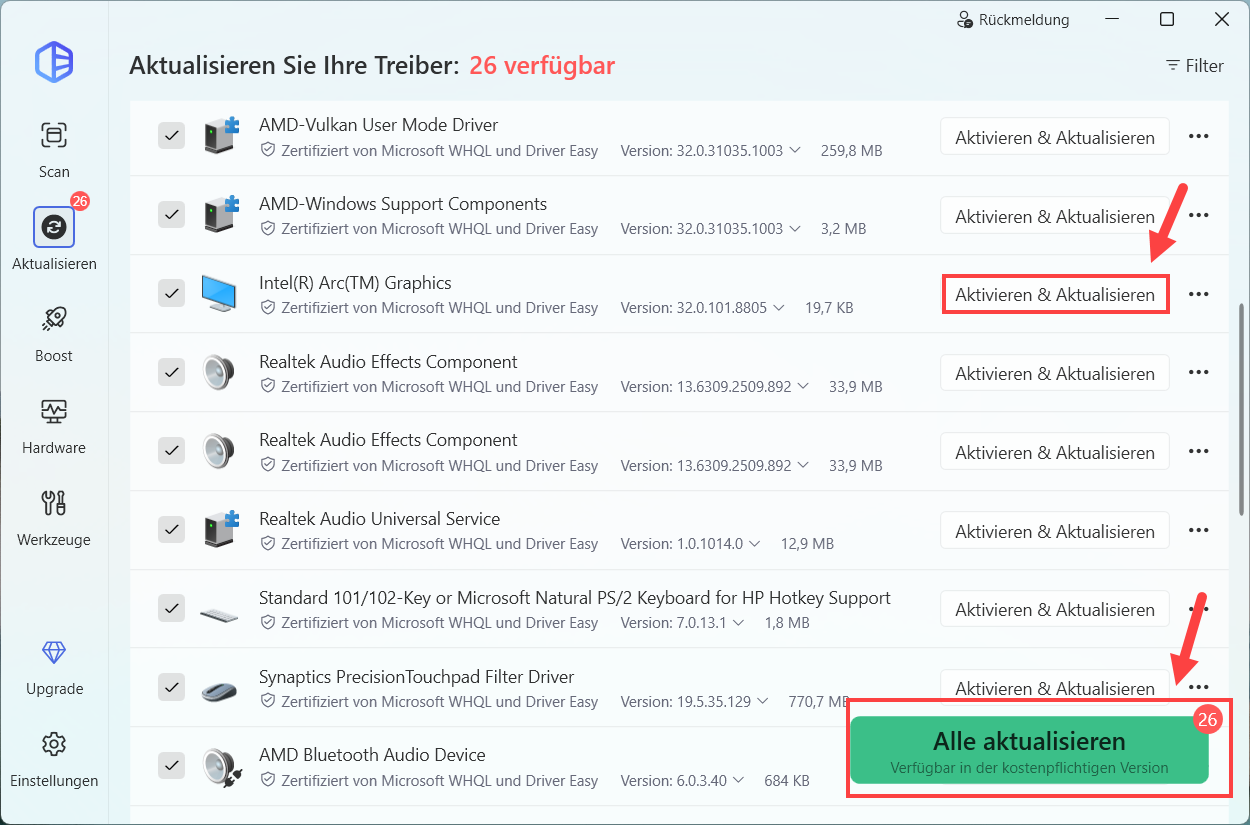The width and height of the screenshot is (1250, 825).
Task: Open the Filter options
Action: (1194, 66)
